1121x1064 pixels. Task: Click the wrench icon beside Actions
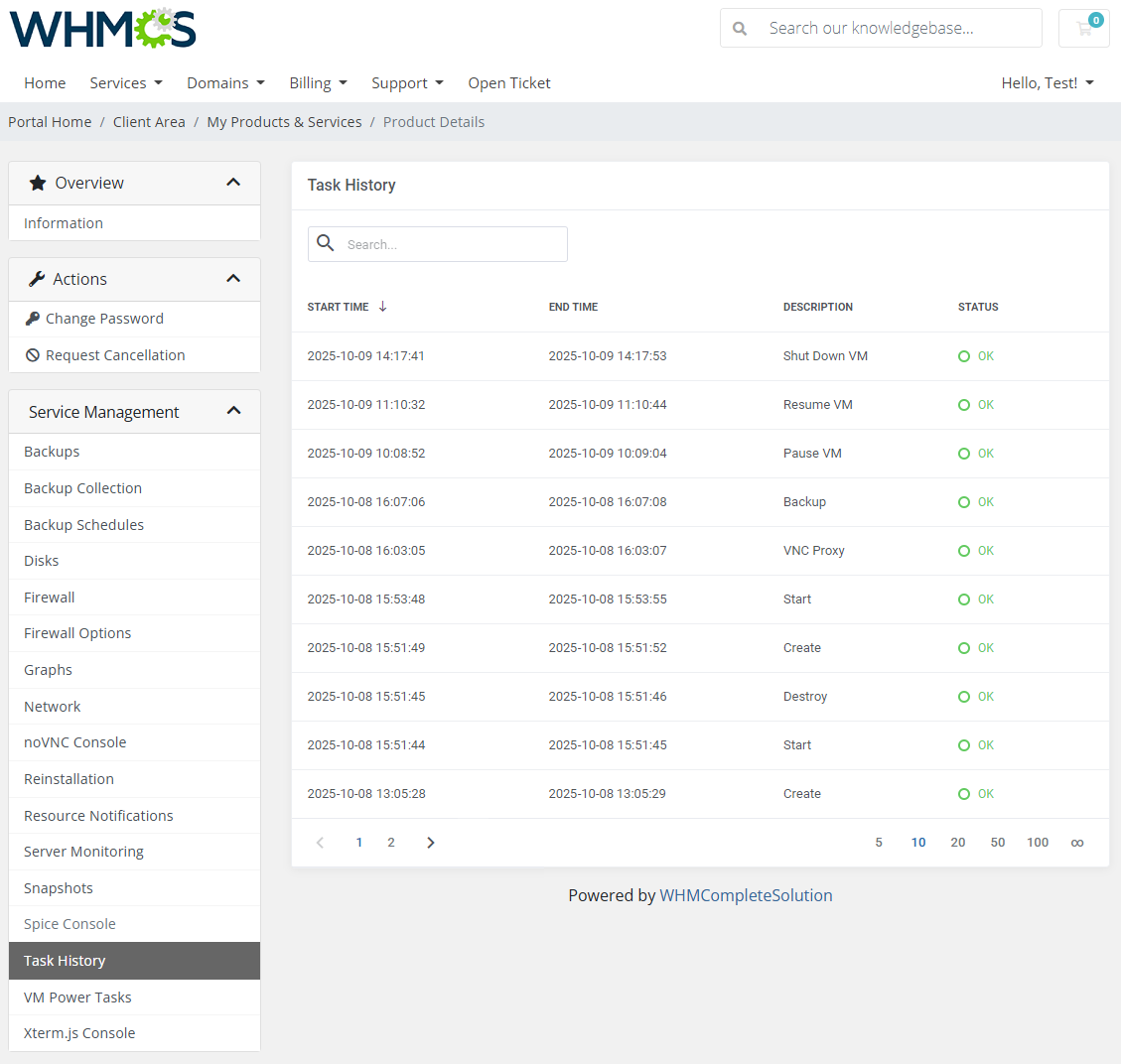pyautogui.click(x=37, y=278)
